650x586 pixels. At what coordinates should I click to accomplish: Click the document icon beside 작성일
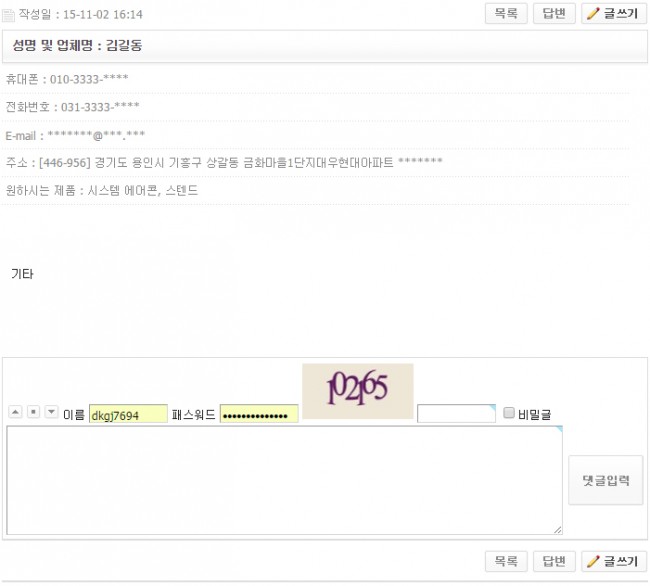[8, 15]
